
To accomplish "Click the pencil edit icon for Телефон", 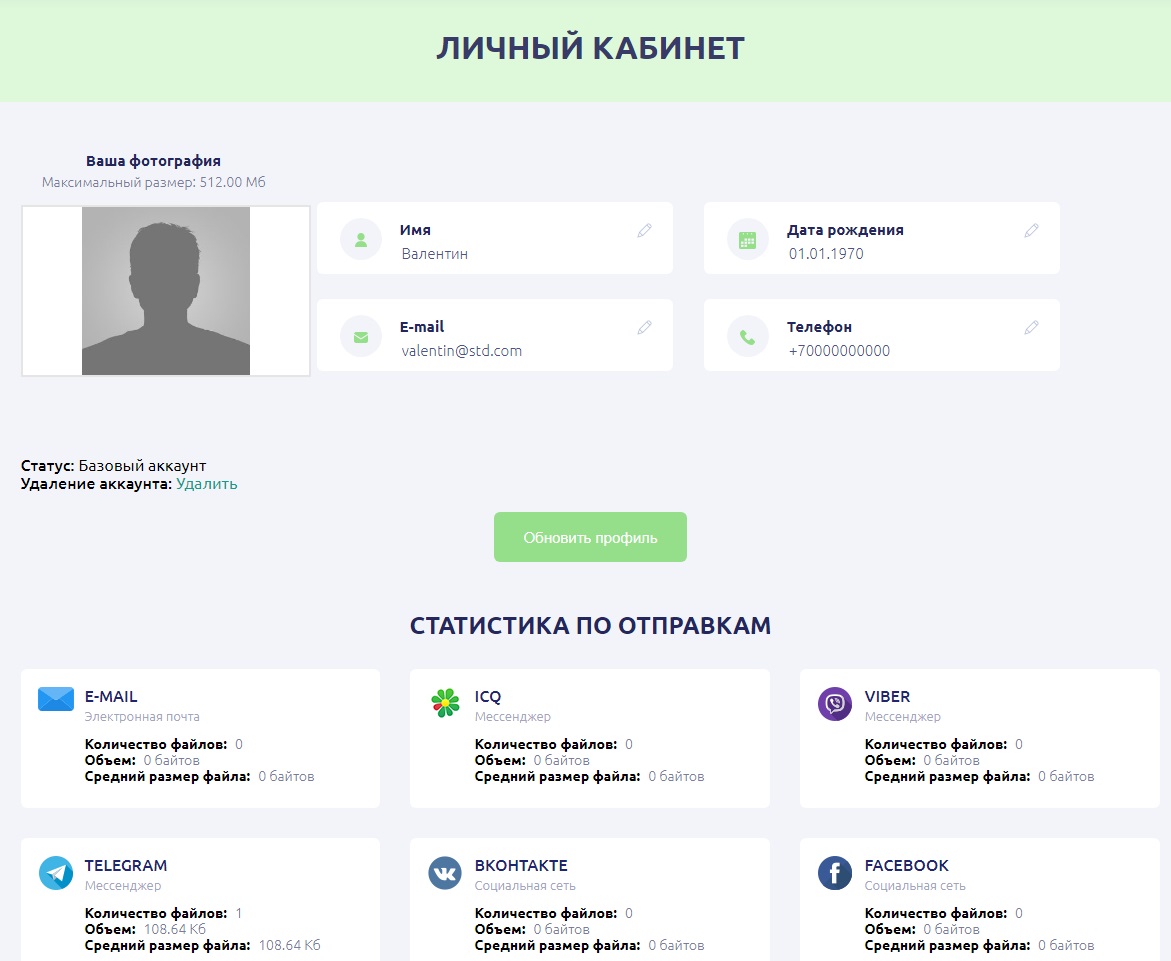I will (x=1031, y=327).
